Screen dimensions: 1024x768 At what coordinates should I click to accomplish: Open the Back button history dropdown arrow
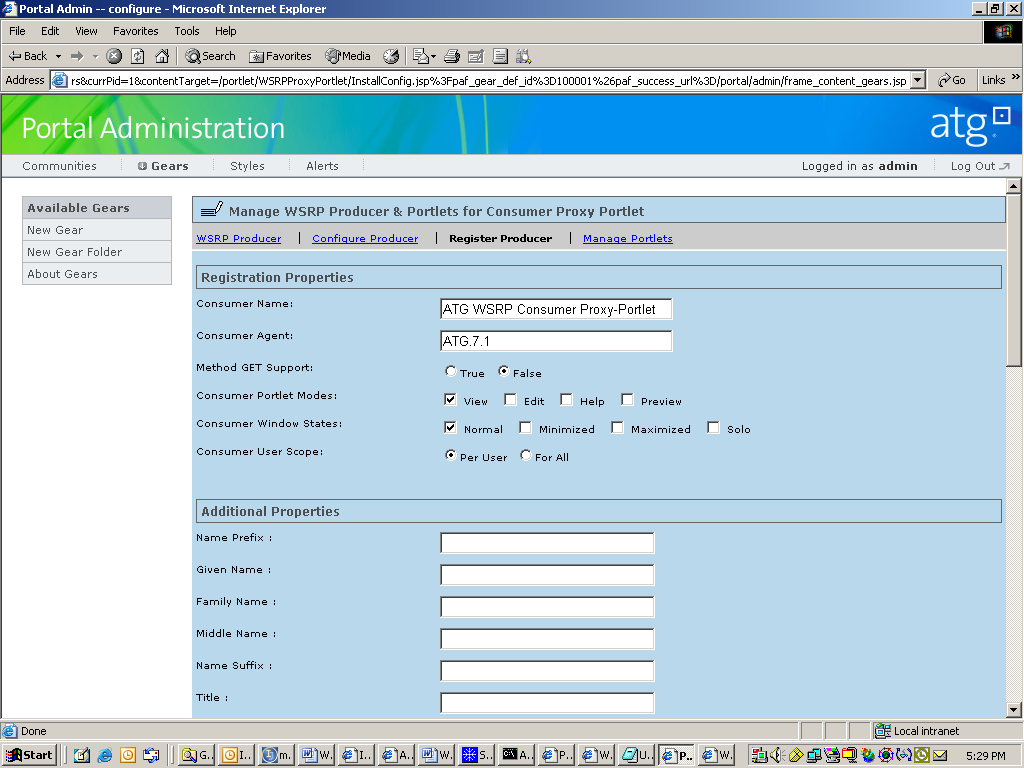pyautogui.click(x=58, y=56)
